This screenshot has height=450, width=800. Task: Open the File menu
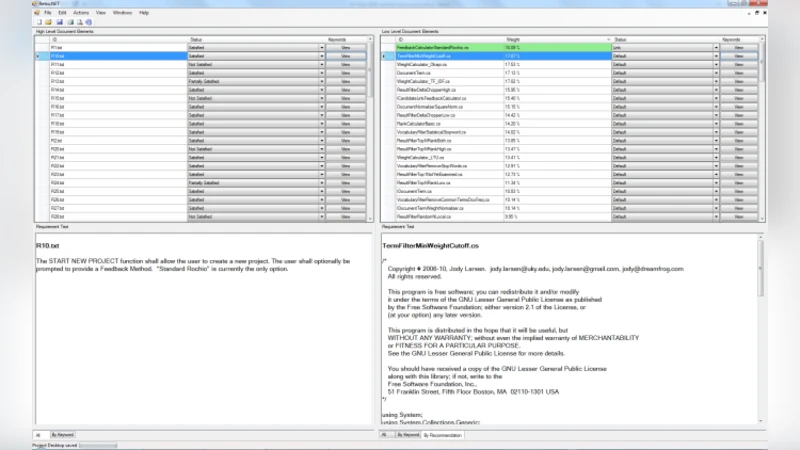pyautogui.click(x=47, y=12)
